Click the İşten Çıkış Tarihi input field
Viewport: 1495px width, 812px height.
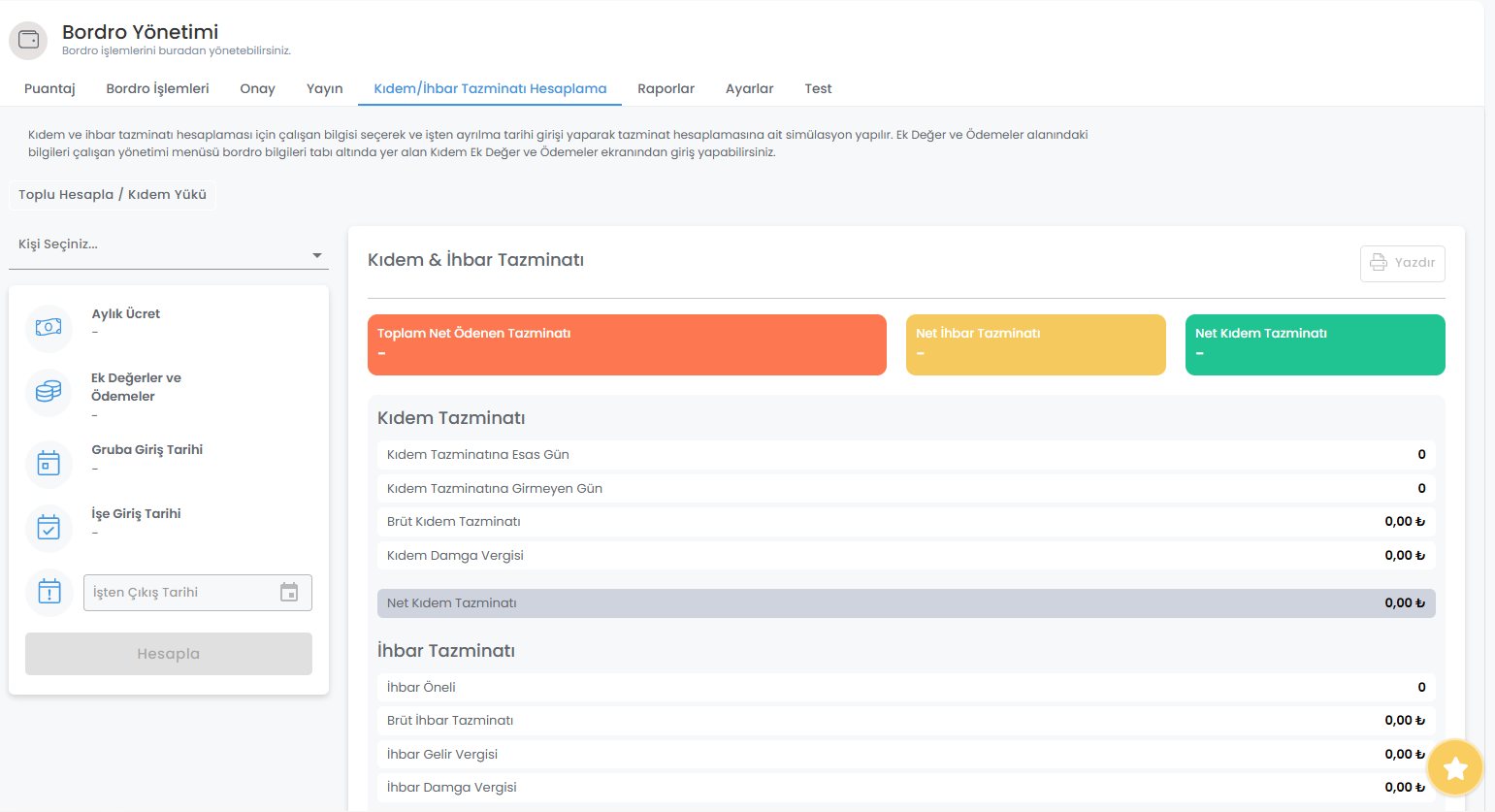coord(198,593)
